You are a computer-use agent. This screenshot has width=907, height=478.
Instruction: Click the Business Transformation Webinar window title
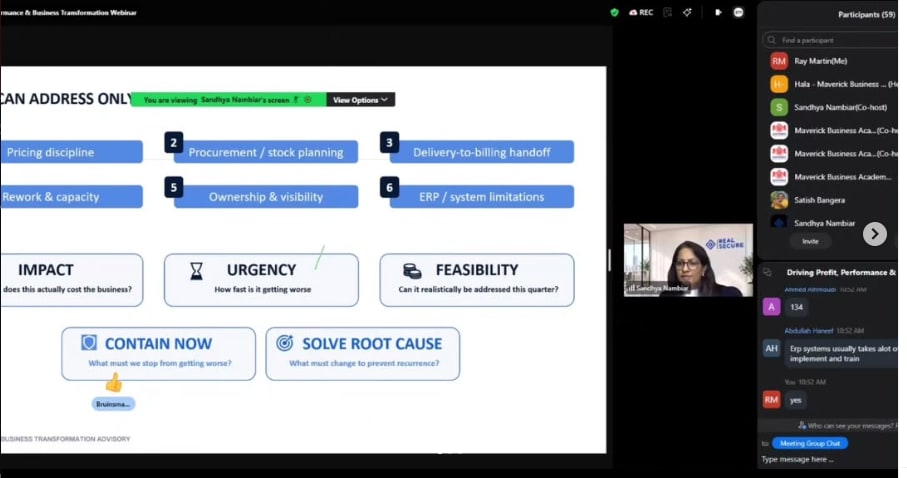pos(69,12)
